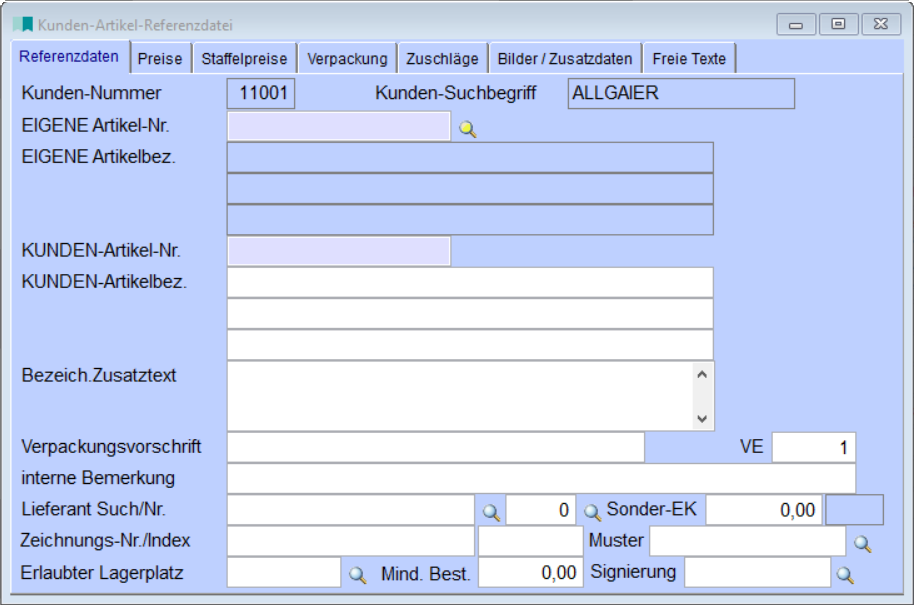Open the Signierung search magnifier icon

(x=846, y=575)
